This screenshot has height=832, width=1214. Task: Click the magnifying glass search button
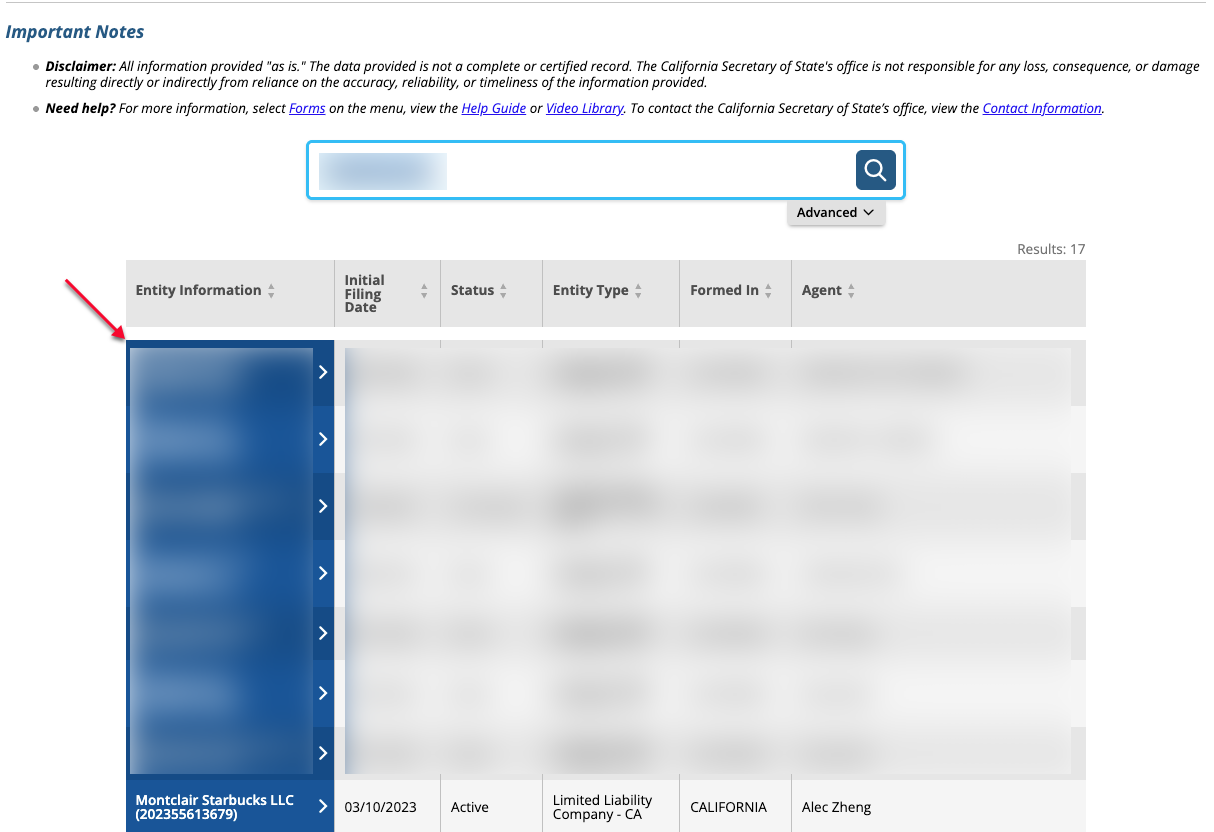tap(875, 170)
